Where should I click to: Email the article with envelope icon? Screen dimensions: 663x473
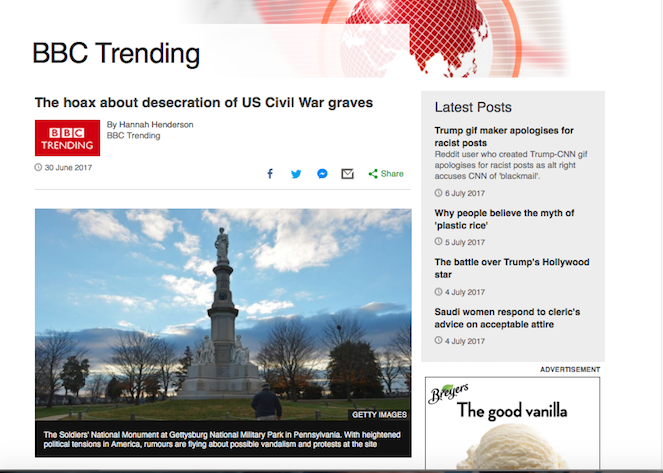(348, 174)
